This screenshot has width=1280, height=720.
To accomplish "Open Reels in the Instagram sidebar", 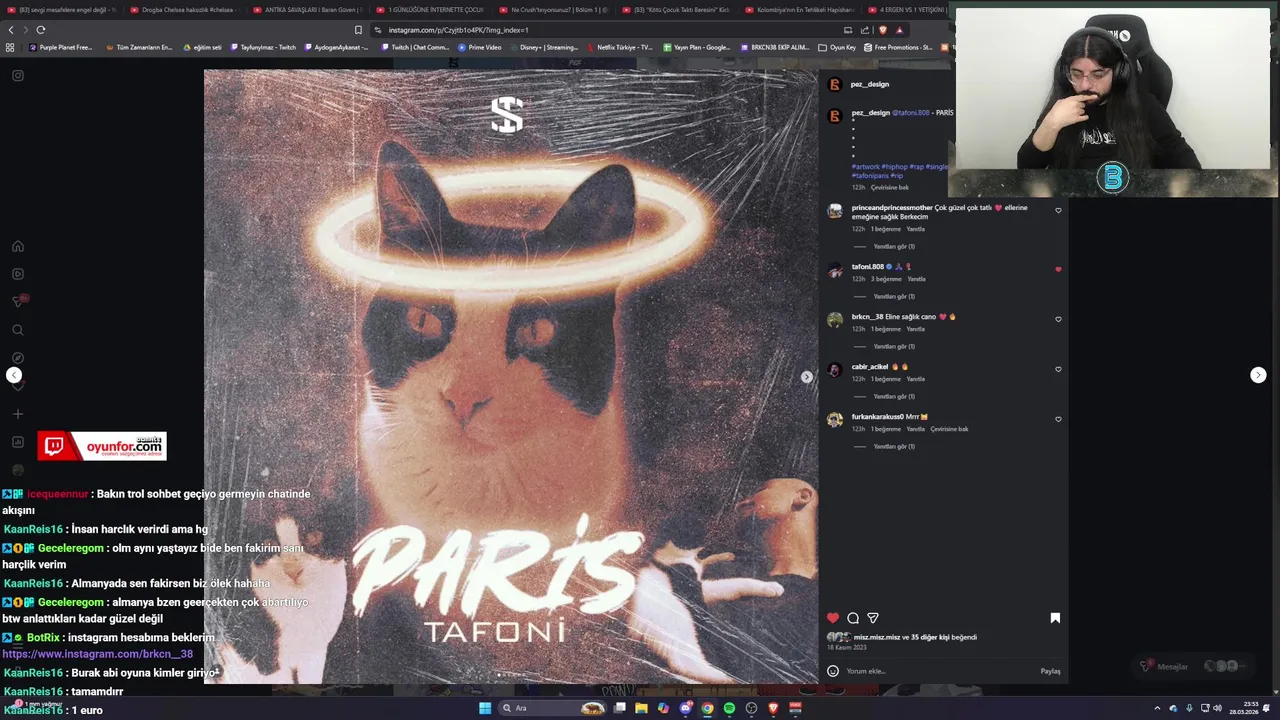I will point(18,274).
